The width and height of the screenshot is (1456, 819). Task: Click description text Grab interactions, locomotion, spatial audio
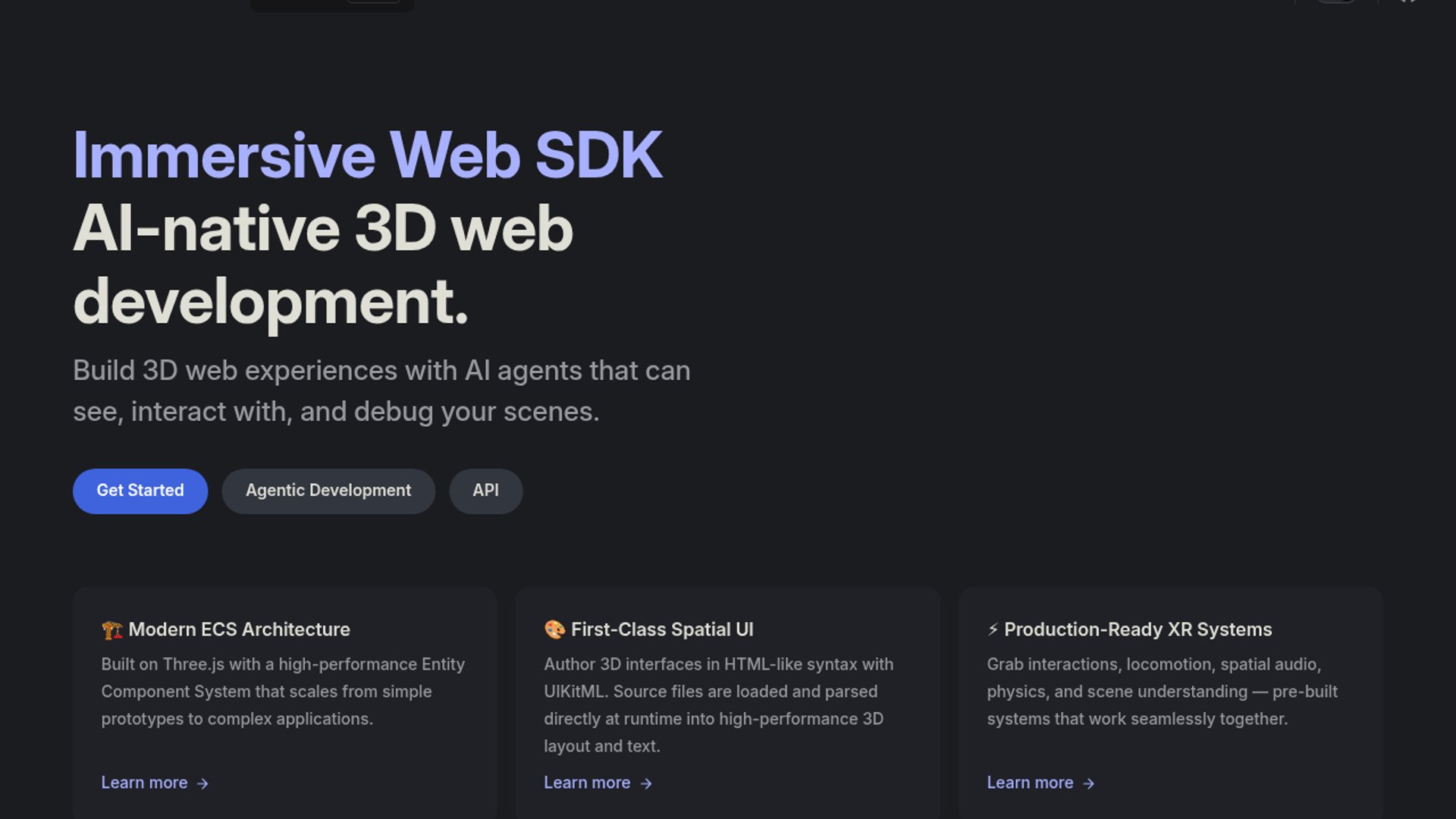pos(1162,692)
